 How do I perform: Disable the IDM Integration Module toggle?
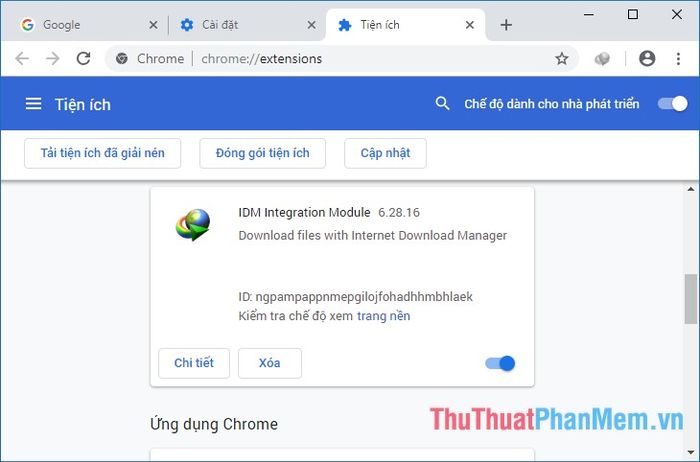500,363
